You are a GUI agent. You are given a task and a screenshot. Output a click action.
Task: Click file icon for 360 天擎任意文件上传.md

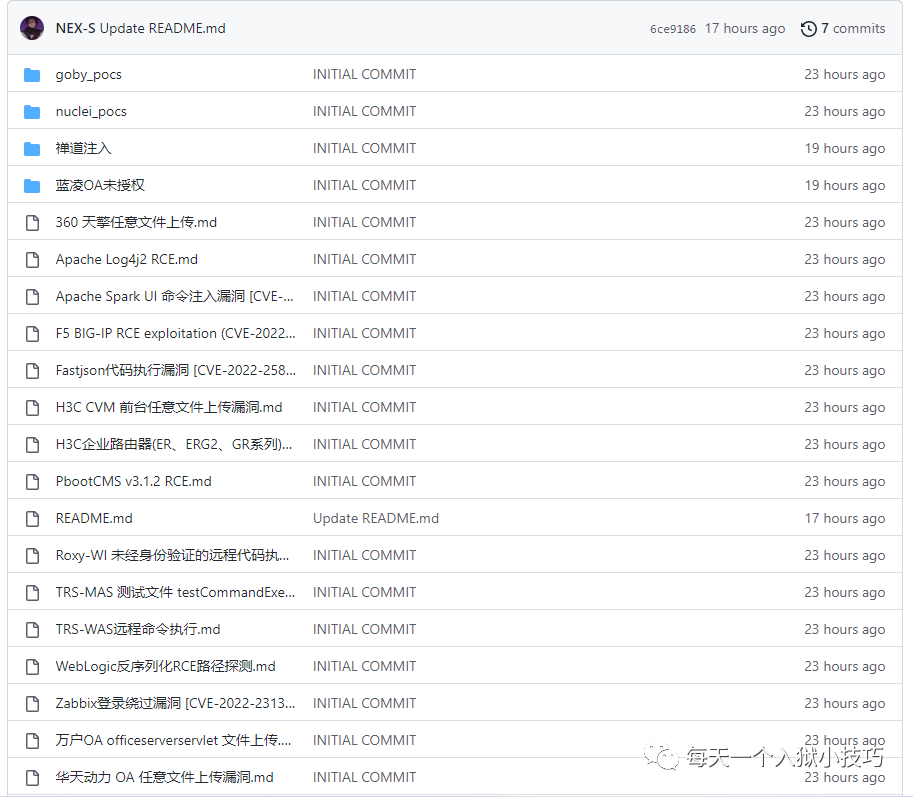[x=33, y=222]
